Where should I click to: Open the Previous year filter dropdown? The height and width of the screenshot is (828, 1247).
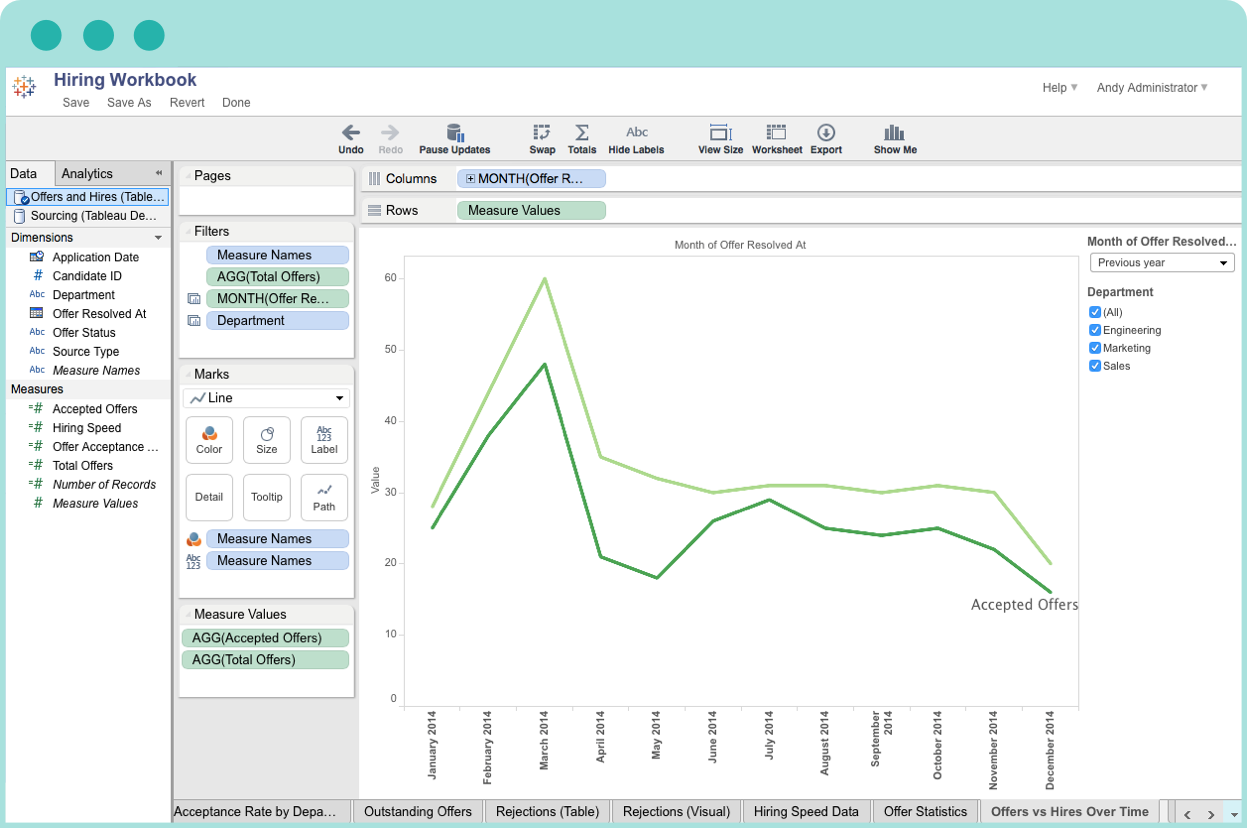(x=1162, y=263)
